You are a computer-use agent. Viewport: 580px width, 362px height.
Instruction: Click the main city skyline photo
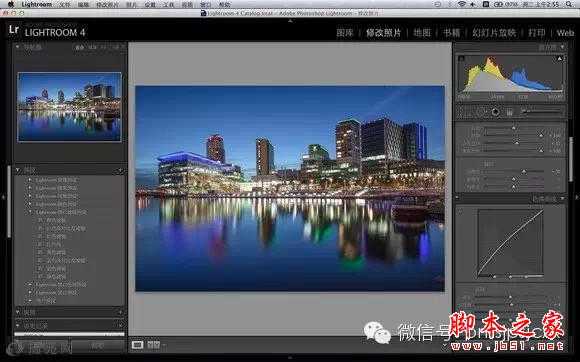[x=290, y=188]
